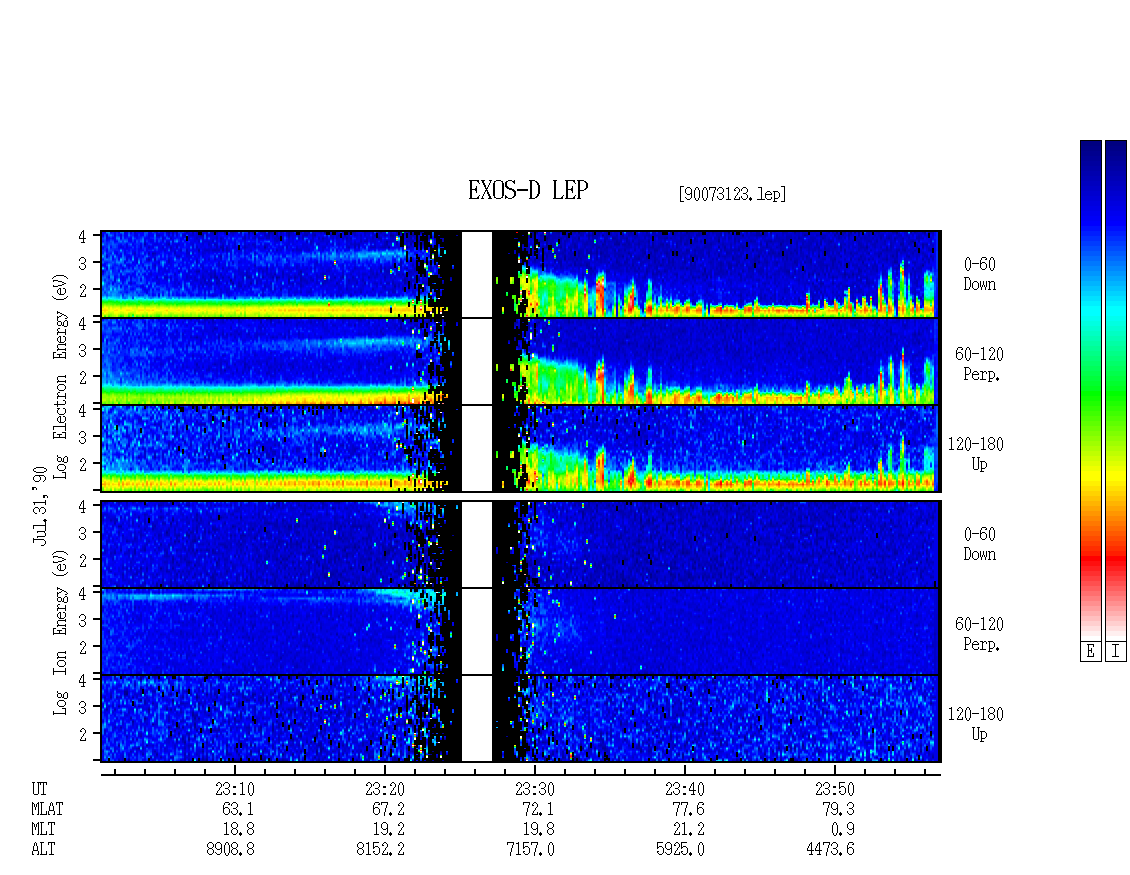Screen dimensions: 1130x875
Task: Click the ALT value 8908.8
Action: point(230,850)
